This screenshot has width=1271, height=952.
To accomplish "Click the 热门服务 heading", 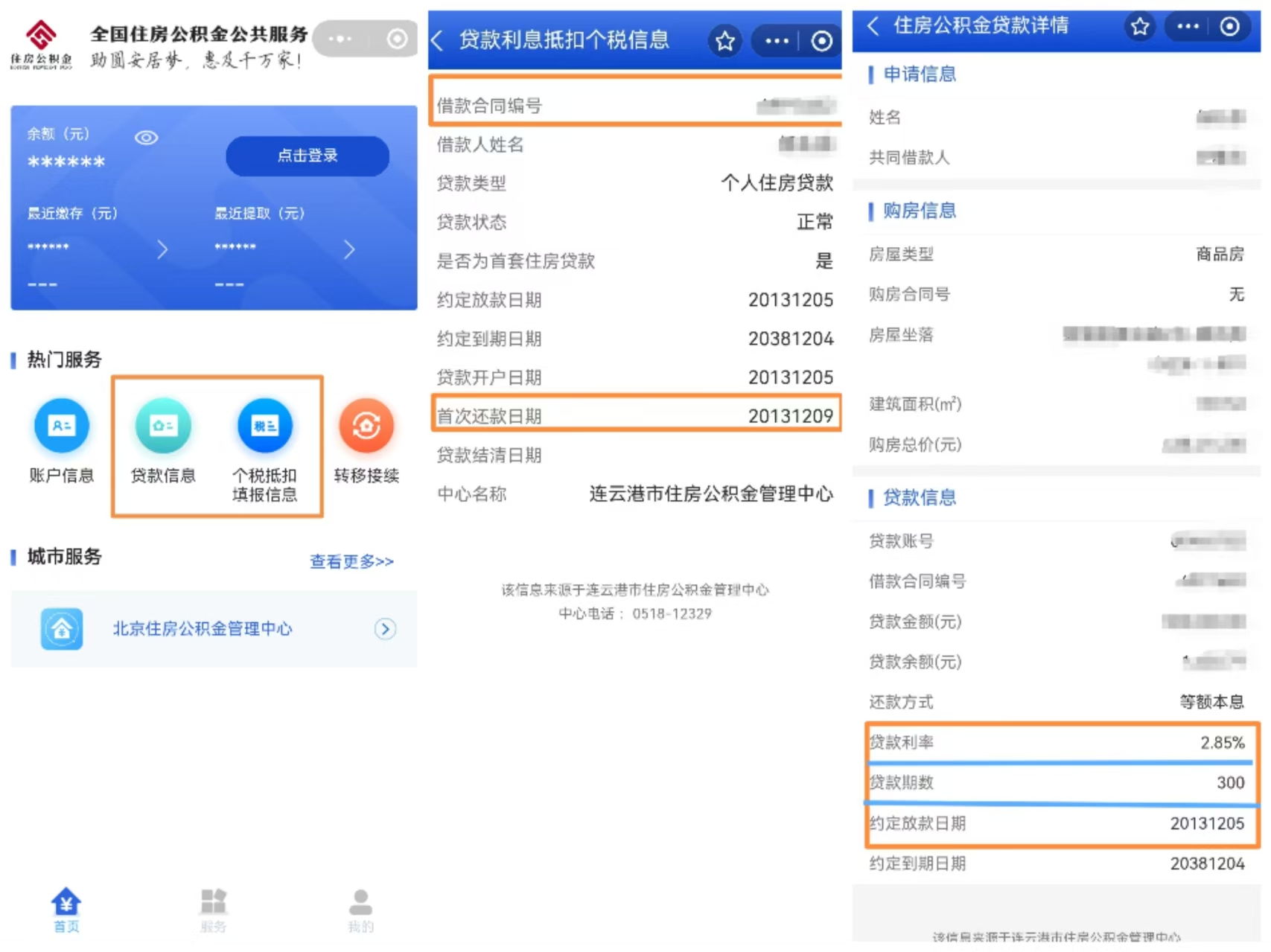I will click(64, 360).
